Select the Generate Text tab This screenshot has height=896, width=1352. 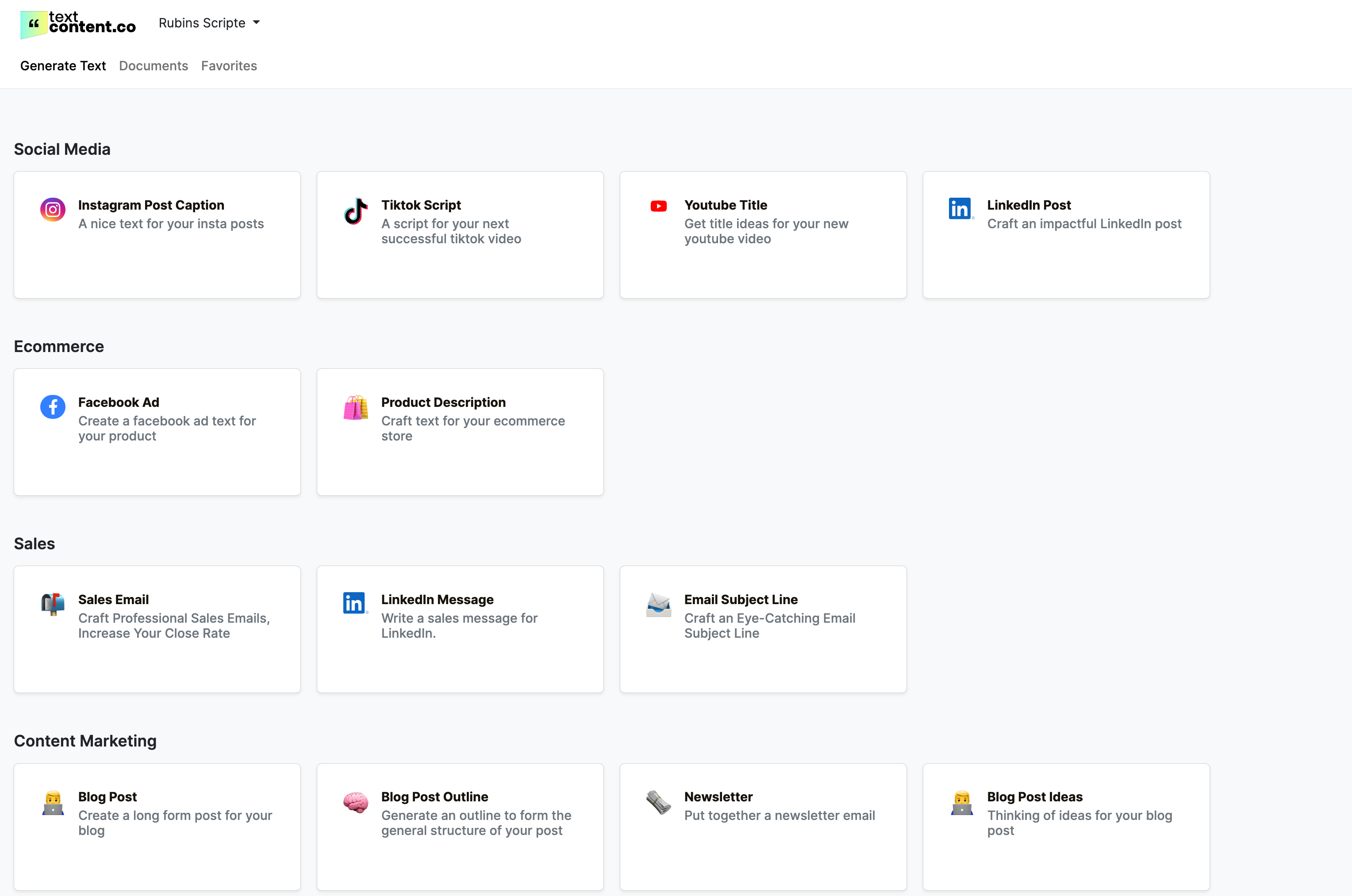63,66
